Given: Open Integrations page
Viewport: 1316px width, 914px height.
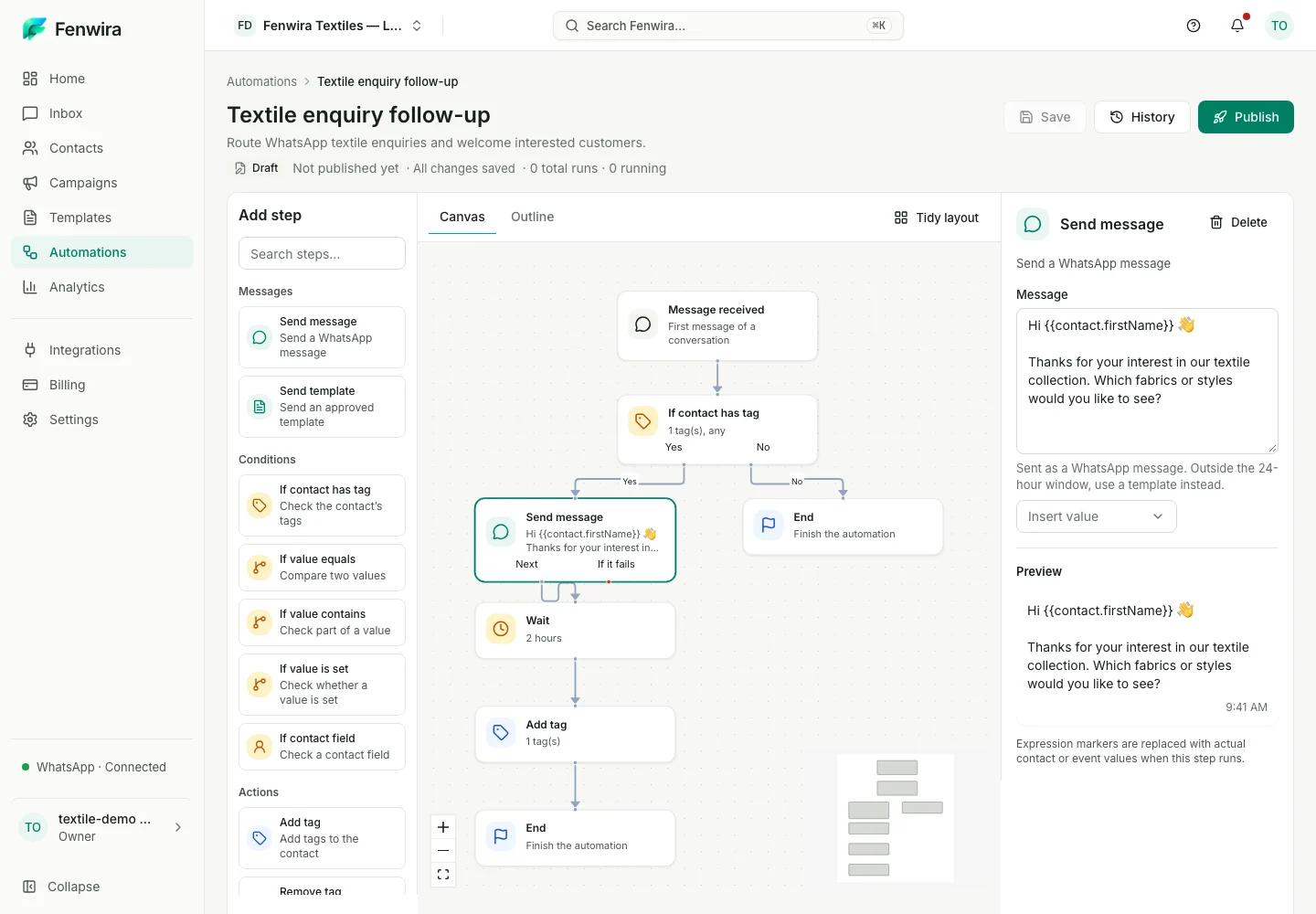Looking at the screenshot, I should tap(102, 350).
